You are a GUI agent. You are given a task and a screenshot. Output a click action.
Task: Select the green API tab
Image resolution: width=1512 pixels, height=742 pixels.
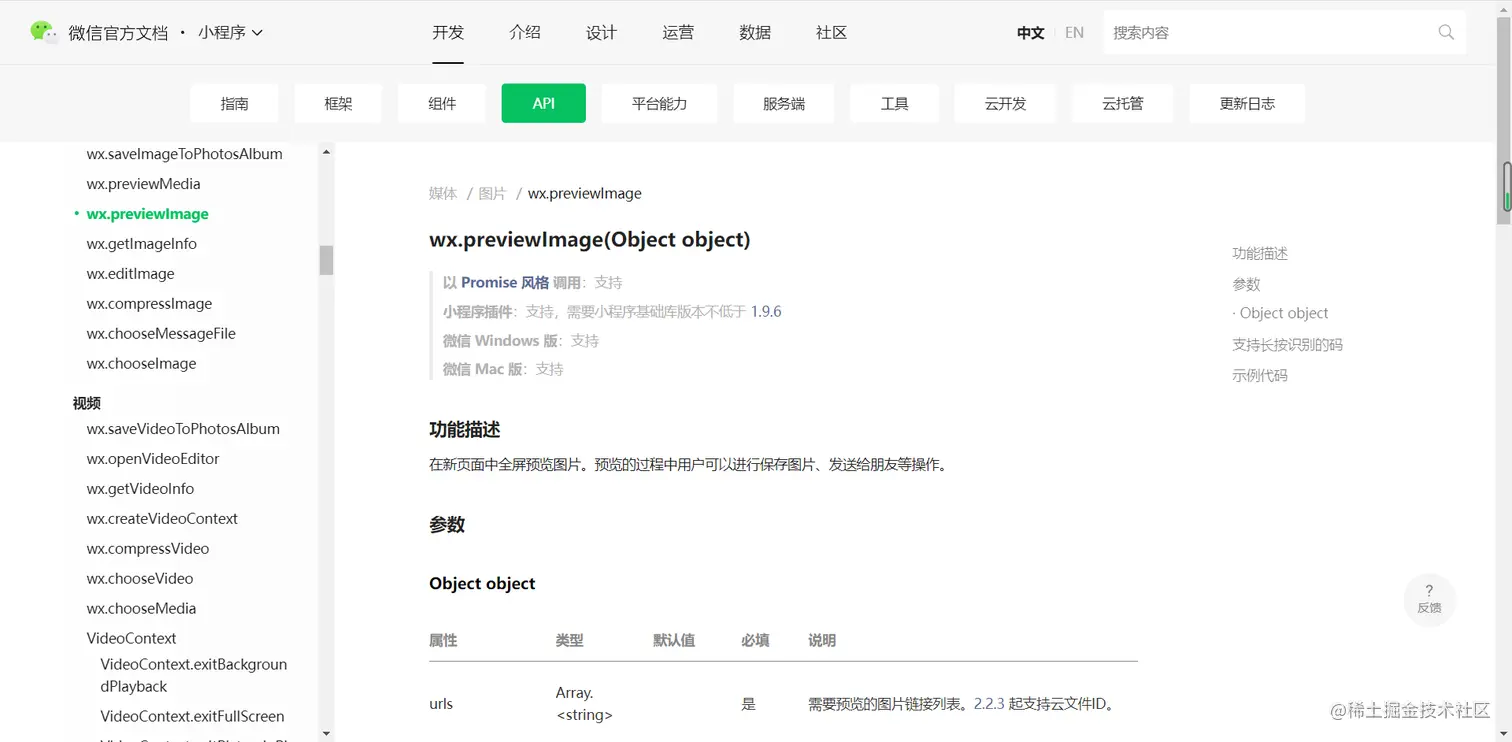click(x=544, y=103)
